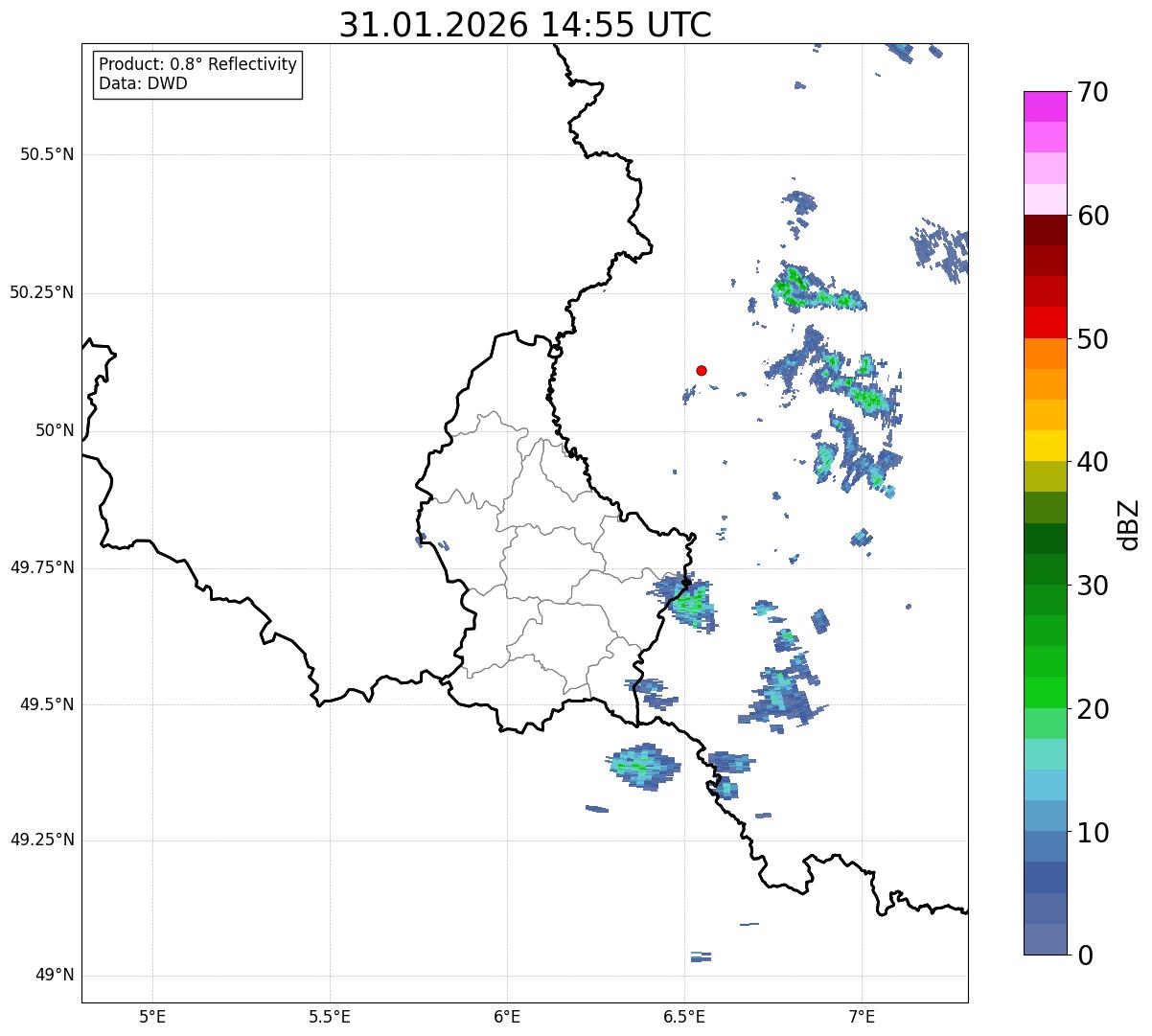This screenshot has height=1036, width=1152.
Task: Click the colorbar tick label 60
Action: click(1093, 216)
